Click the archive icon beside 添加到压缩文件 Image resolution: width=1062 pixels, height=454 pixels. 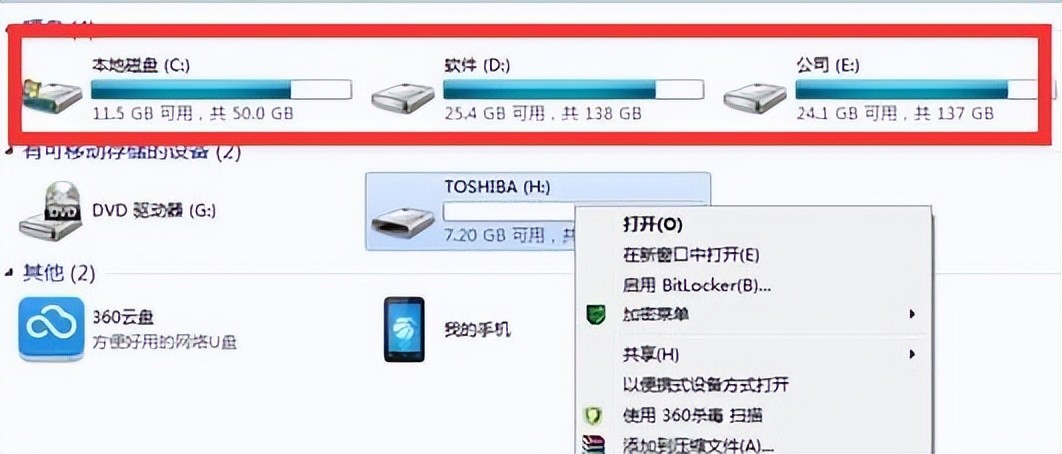(595, 445)
